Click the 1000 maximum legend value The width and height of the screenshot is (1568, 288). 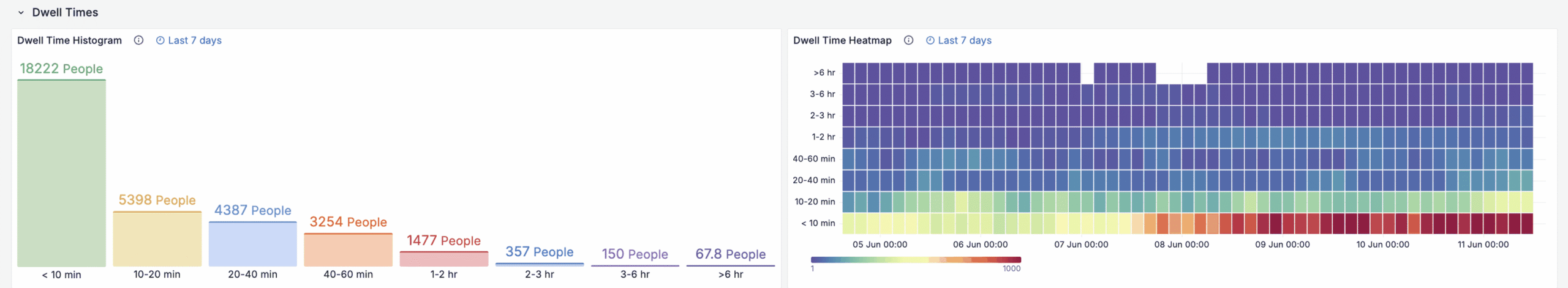click(x=1011, y=268)
